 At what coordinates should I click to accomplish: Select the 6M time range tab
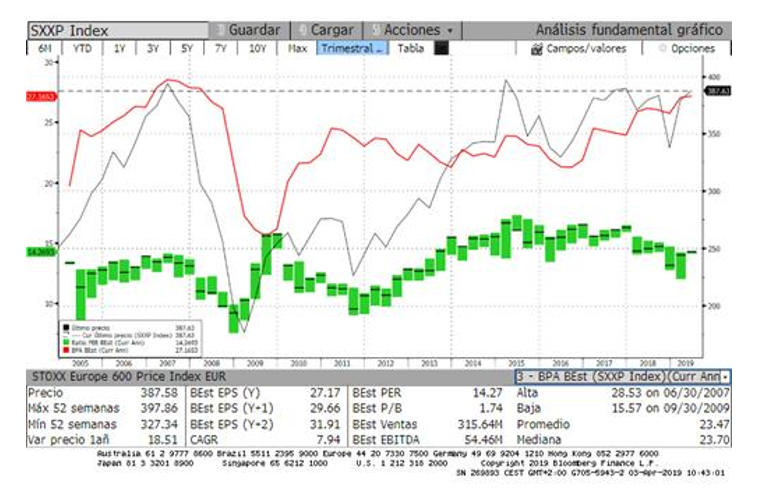pos(44,48)
